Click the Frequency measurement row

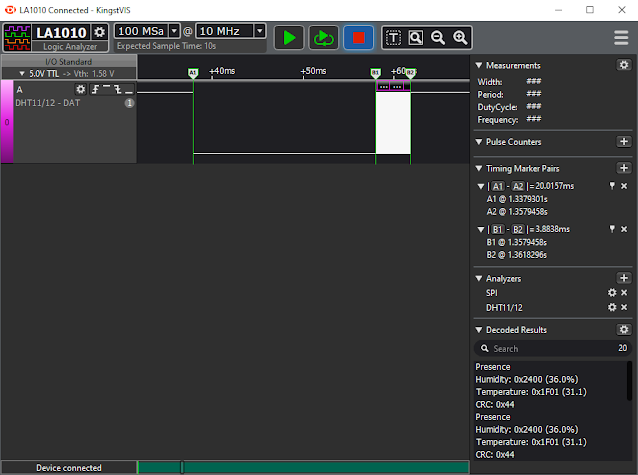509,120
